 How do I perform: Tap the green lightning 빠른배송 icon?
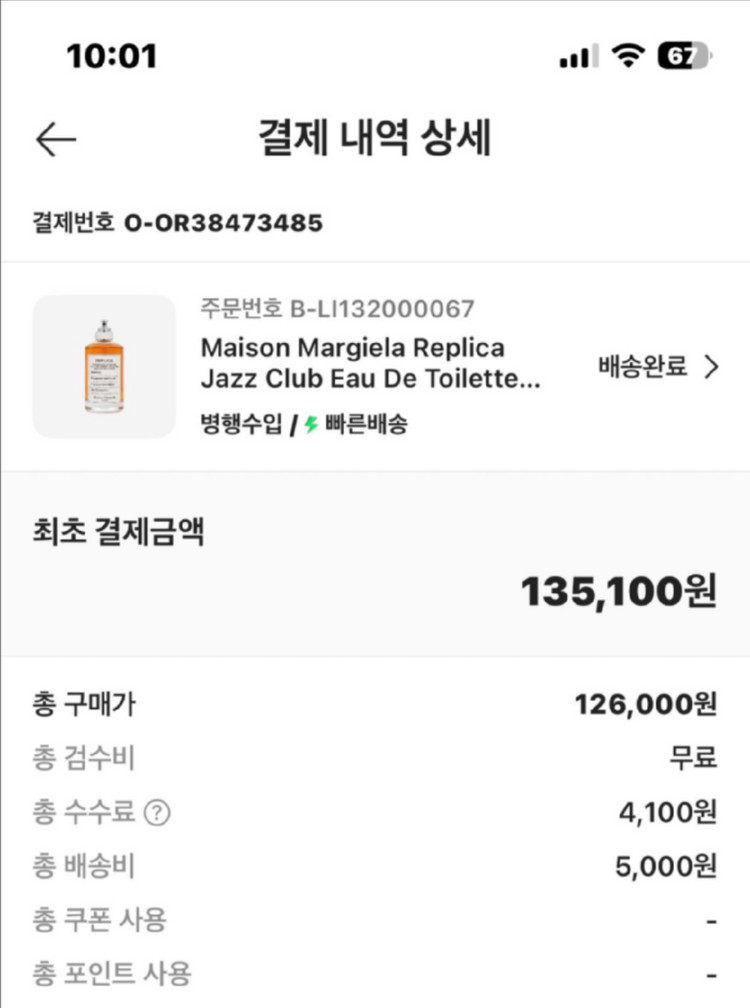point(311,425)
